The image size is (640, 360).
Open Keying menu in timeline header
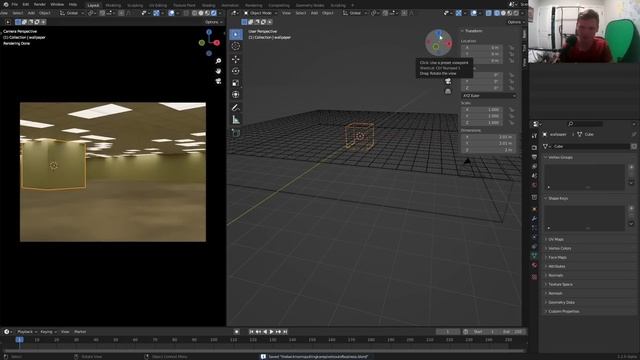click(x=49, y=332)
